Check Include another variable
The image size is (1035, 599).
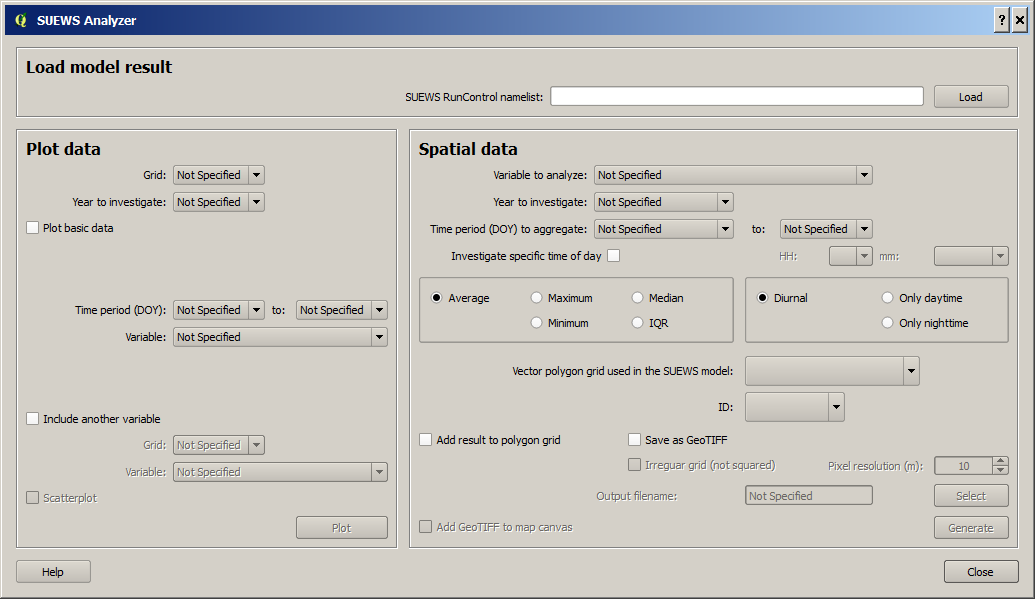click(32, 419)
